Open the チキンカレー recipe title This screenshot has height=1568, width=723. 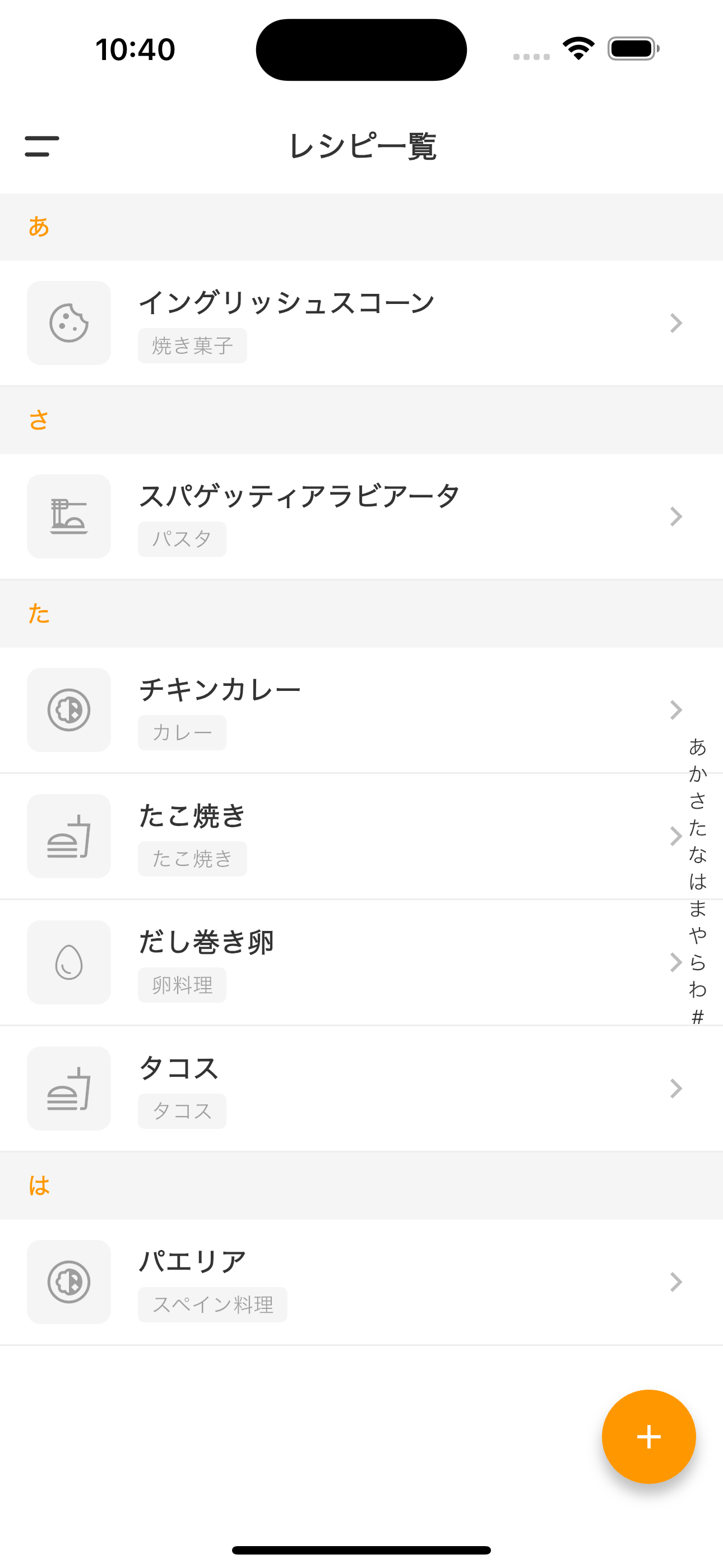220,690
